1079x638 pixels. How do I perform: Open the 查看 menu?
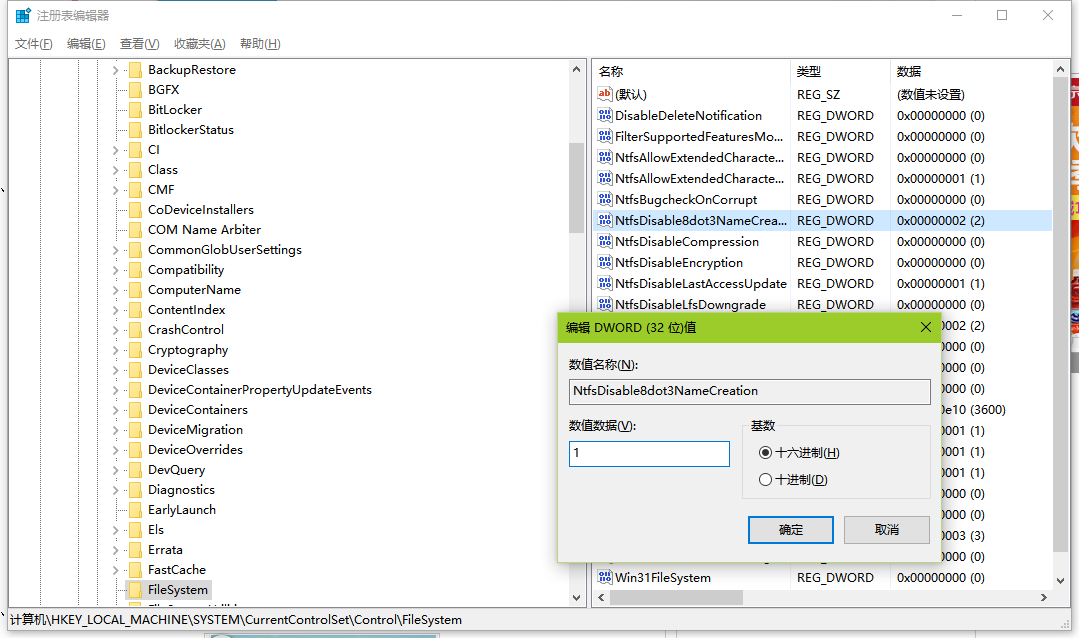[x=138, y=43]
